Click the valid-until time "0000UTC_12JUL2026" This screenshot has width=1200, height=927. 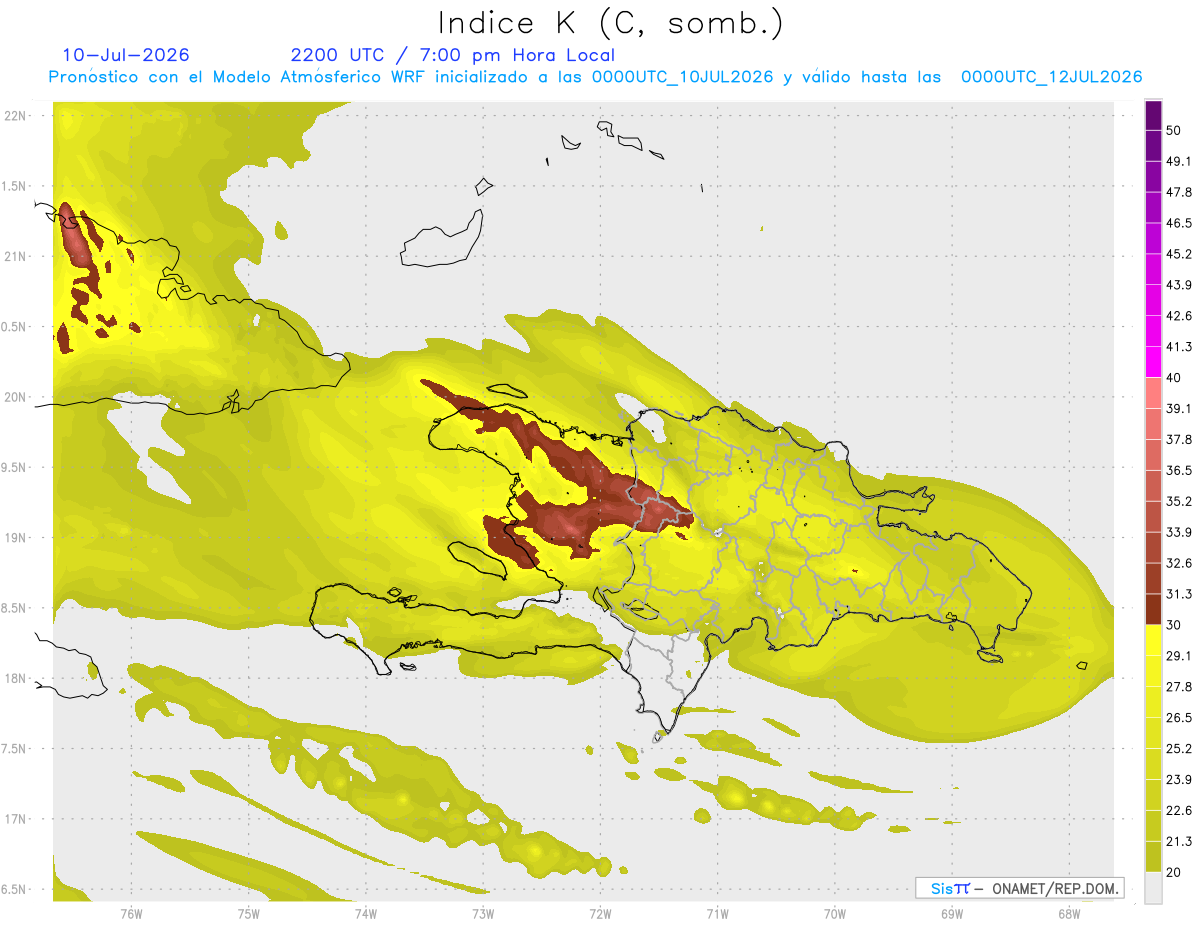pos(1052,77)
